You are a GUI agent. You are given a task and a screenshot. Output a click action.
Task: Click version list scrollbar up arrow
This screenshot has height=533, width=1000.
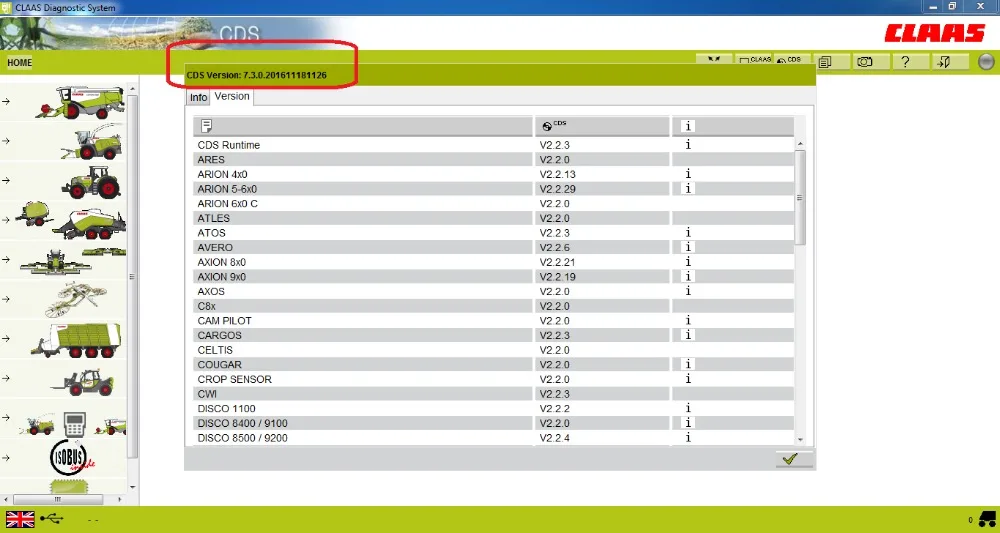(x=800, y=144)
